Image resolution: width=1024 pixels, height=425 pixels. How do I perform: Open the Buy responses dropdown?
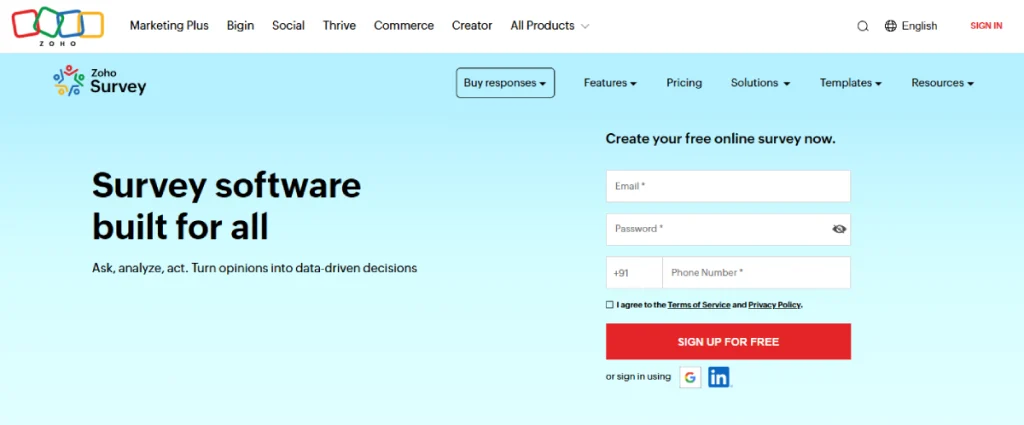pos(505,83)
